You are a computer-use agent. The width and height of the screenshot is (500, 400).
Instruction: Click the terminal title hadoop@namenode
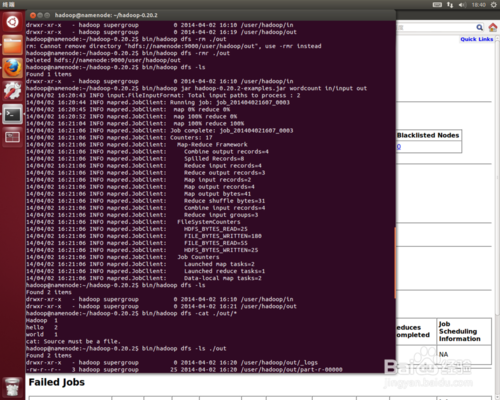[106, 15]
